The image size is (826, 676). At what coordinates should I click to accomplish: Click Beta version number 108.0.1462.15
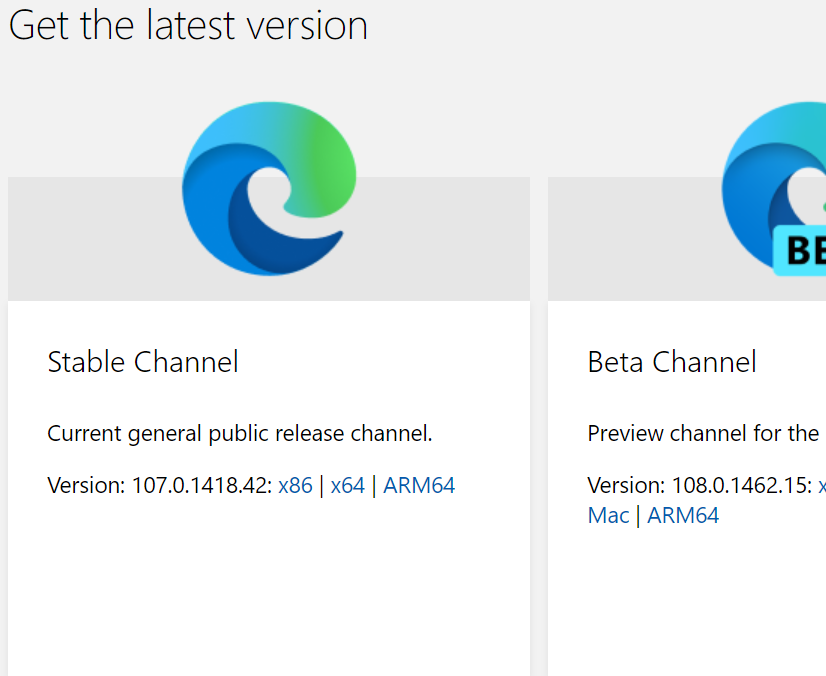click(740, 486)
